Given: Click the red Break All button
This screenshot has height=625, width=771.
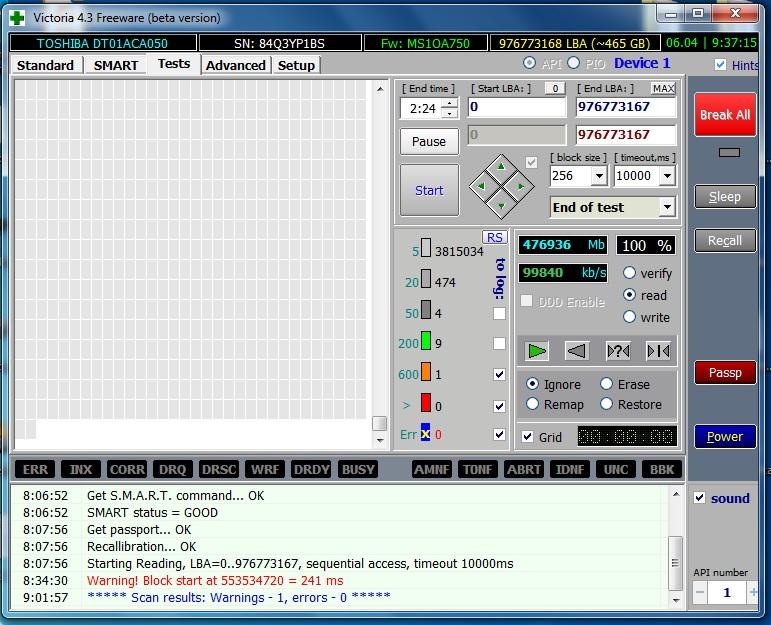Looking at the screenshot, I should 725,115.
